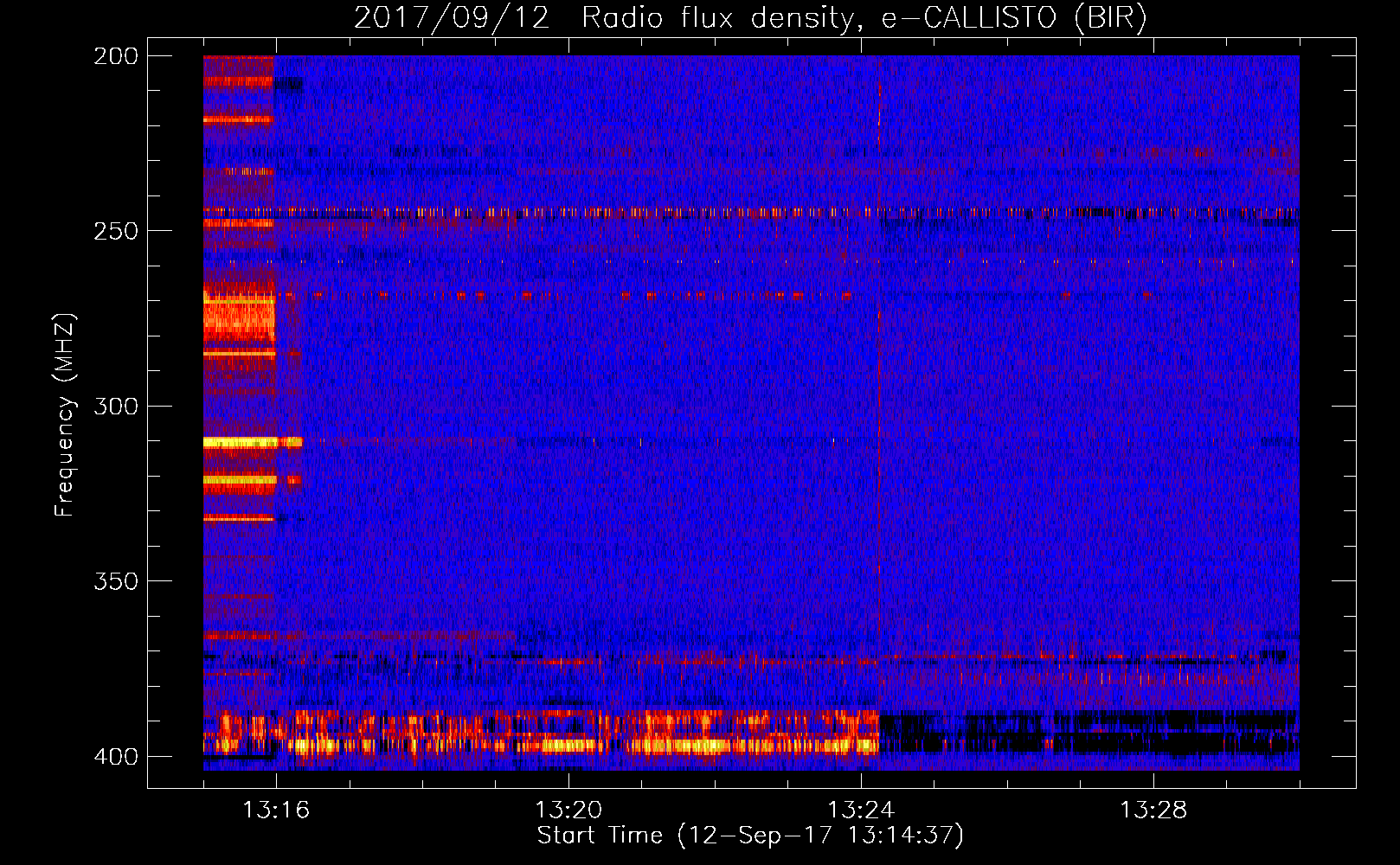Screen dimensions: 1400x865
Task: Click the 13:28 time tick label
Action: tap(1153, 811)
